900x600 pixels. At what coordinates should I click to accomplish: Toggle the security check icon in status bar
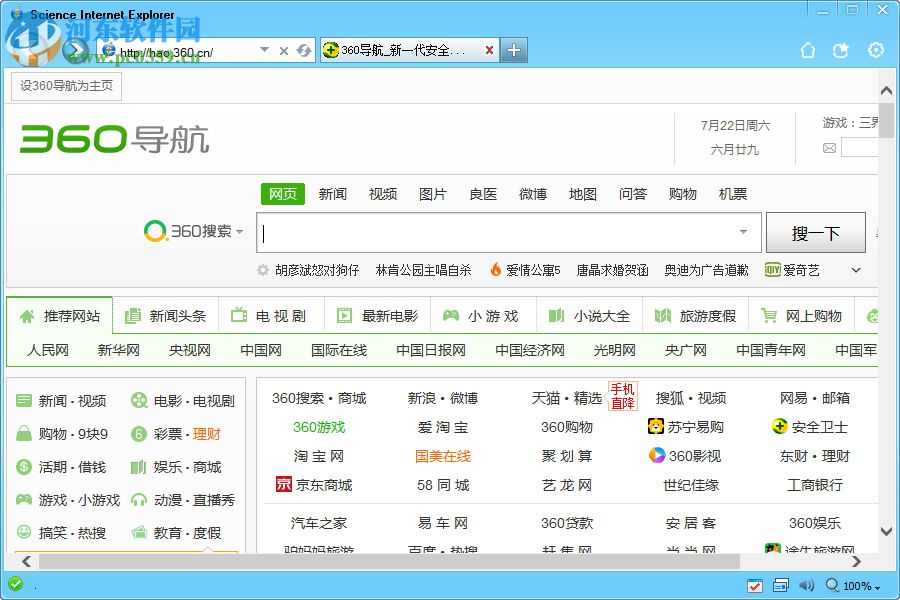(754, 586)
